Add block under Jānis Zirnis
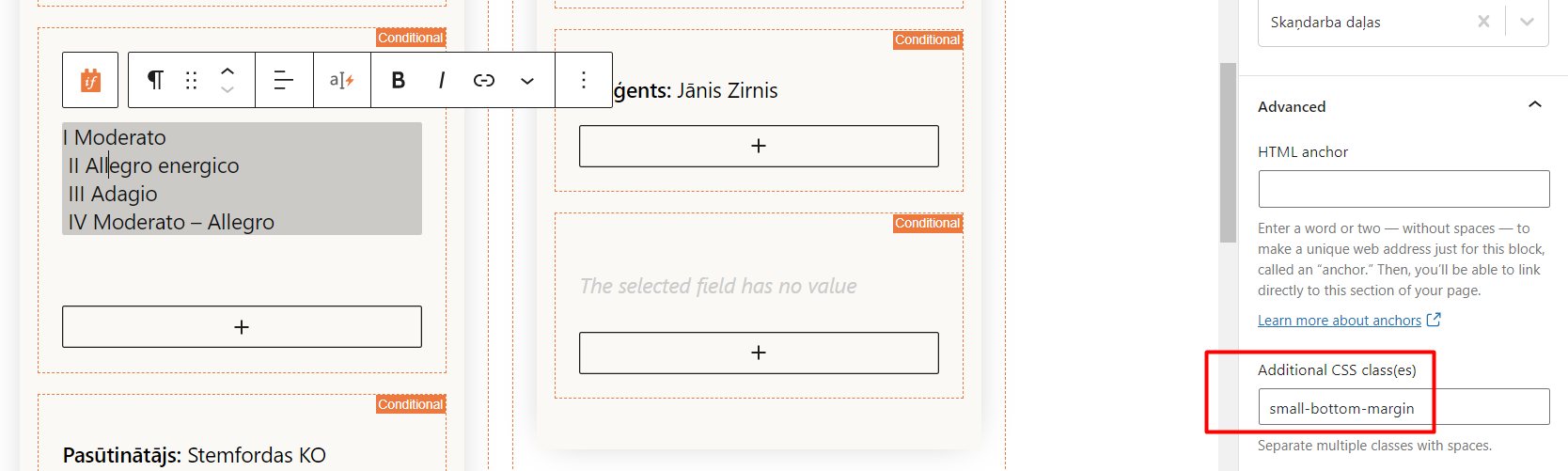The image size is (1568, 471). (x=759, y=146)
